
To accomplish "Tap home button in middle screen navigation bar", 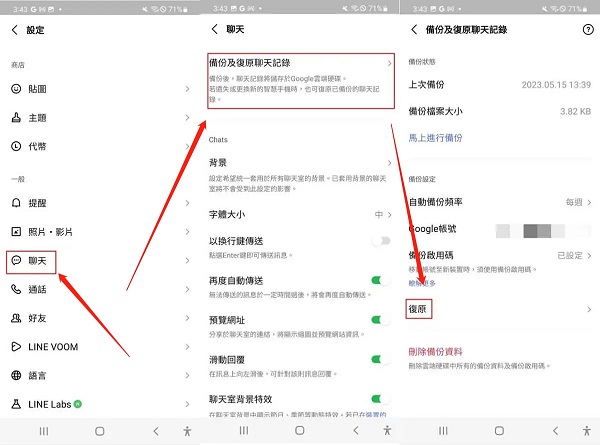I will tap(300, 430).
